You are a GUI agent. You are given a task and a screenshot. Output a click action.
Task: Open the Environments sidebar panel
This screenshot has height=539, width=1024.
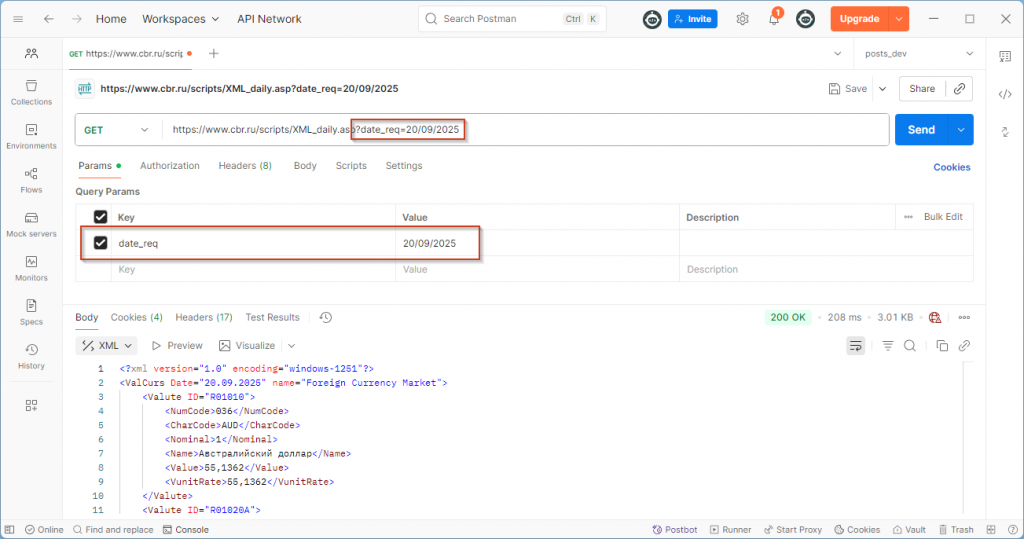coord(31,136)
